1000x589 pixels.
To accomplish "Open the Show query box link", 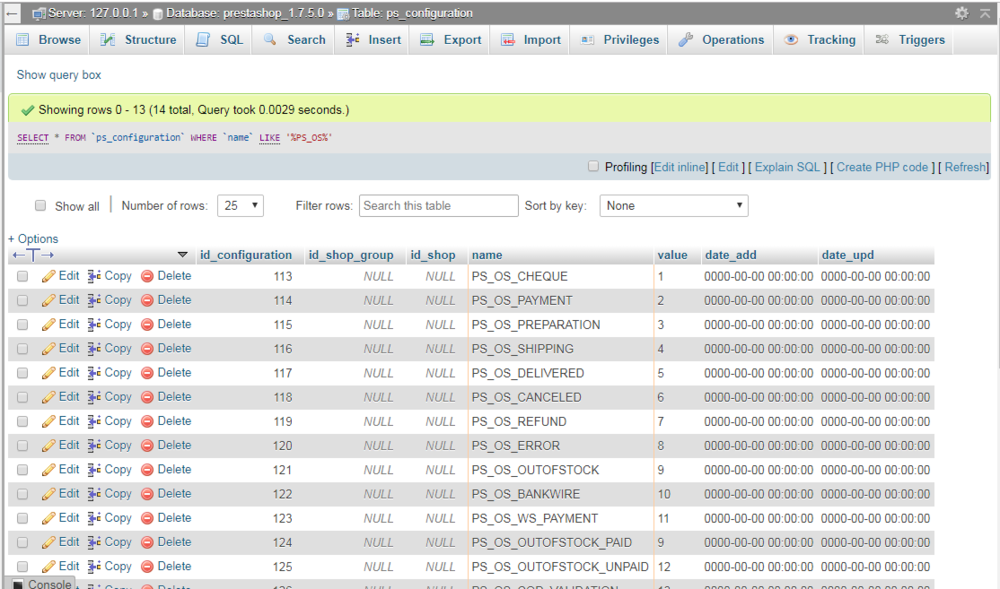I will click(x=59, y=75).
